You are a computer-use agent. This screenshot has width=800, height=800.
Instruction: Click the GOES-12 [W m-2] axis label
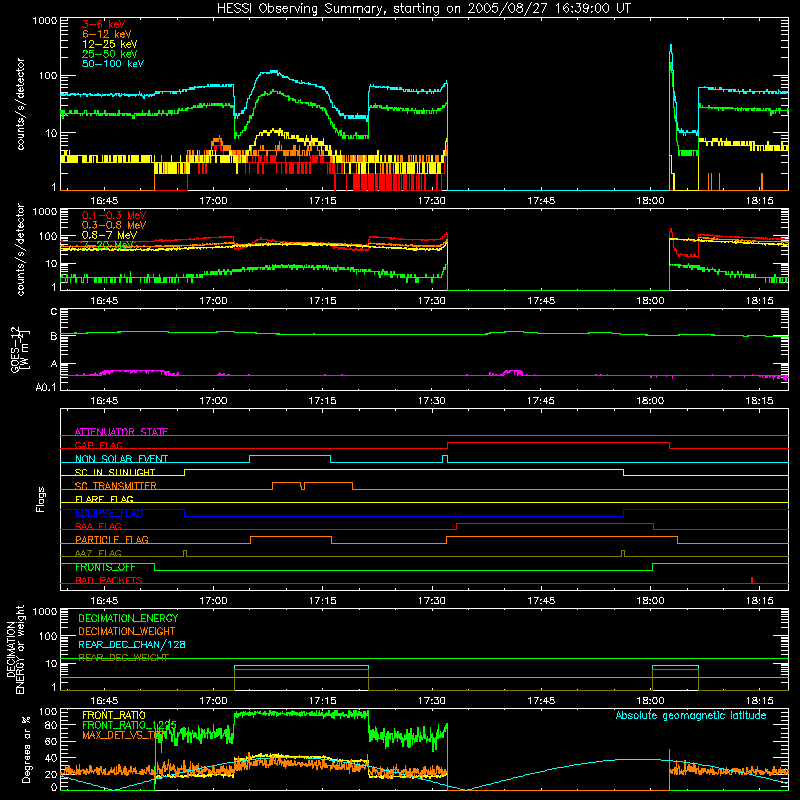click(20, 349)
